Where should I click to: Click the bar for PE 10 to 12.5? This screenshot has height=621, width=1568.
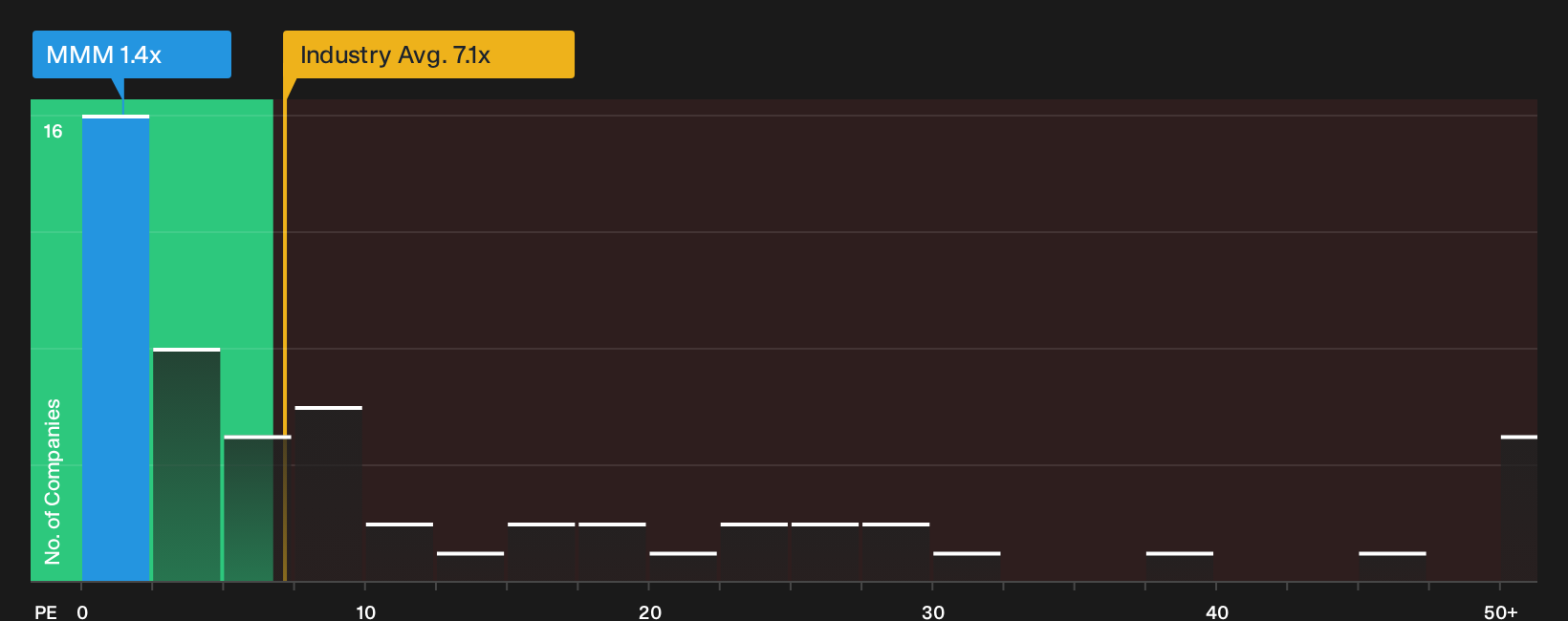pos(400,552)
